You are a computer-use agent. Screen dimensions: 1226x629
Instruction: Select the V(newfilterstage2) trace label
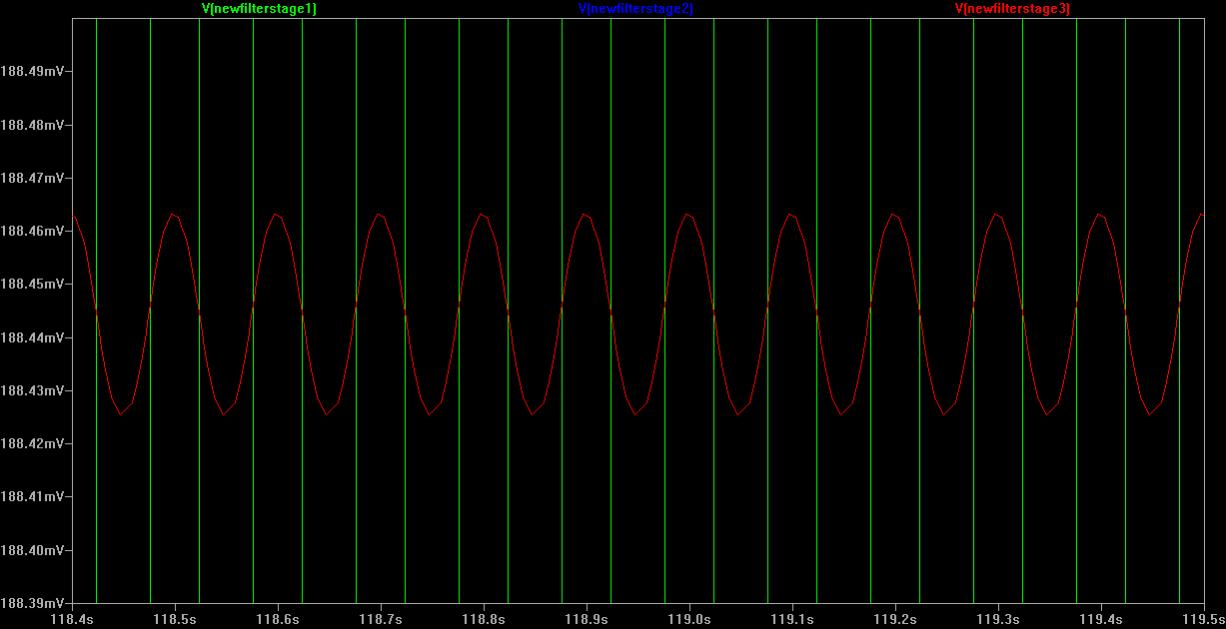[x=635, y=8]
